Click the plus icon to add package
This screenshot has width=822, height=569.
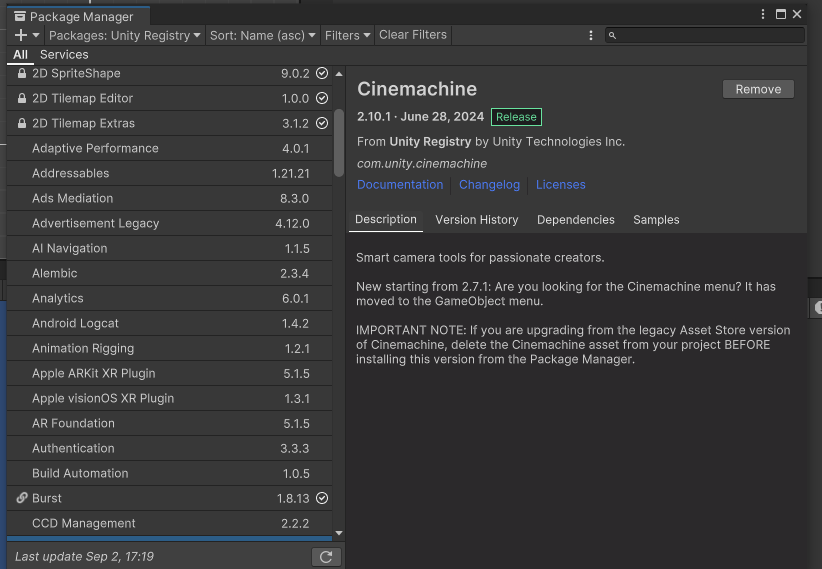(x=20, y=35)
